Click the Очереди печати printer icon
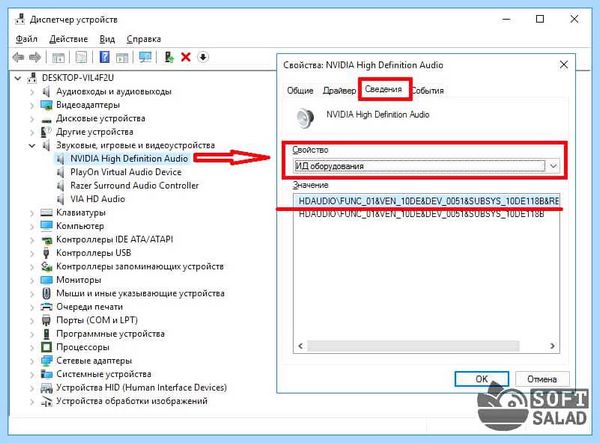 coord(46,307)
